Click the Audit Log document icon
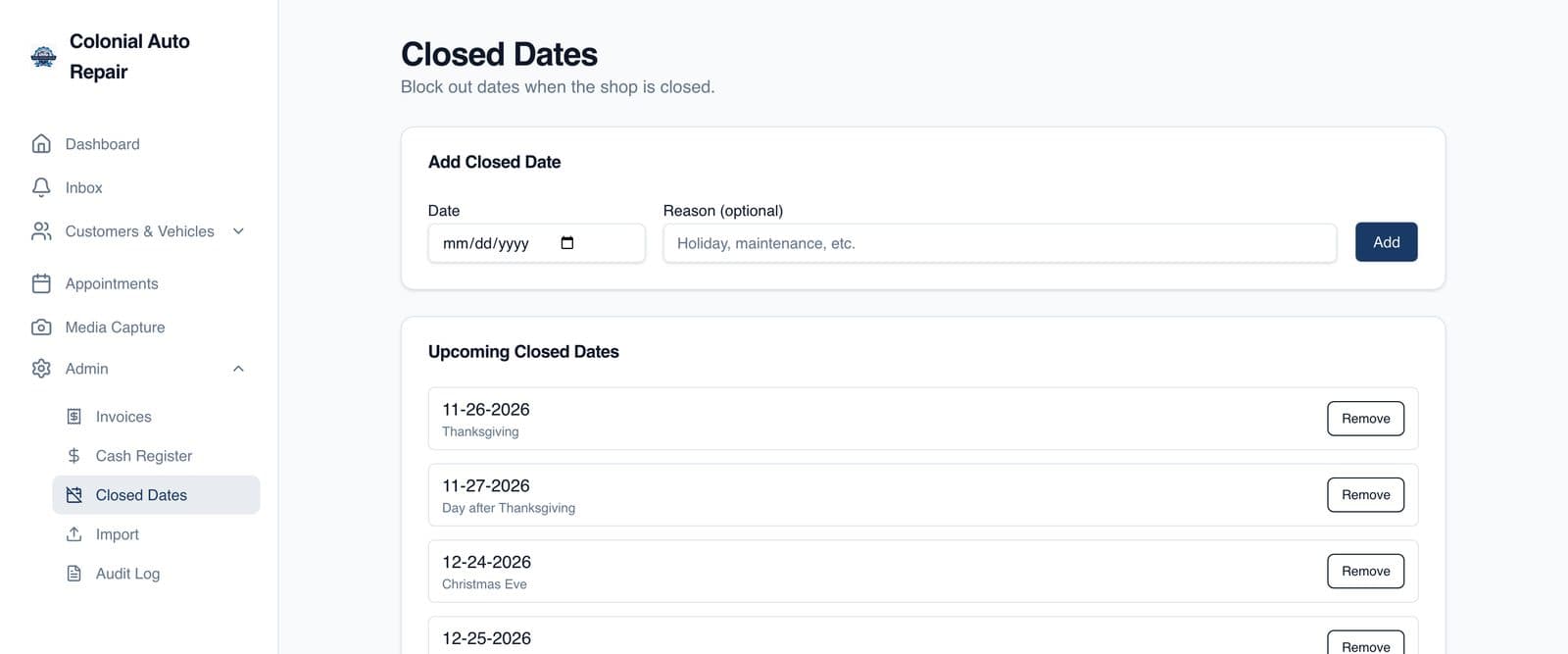 pyautogui.click(x=73, y=574)
